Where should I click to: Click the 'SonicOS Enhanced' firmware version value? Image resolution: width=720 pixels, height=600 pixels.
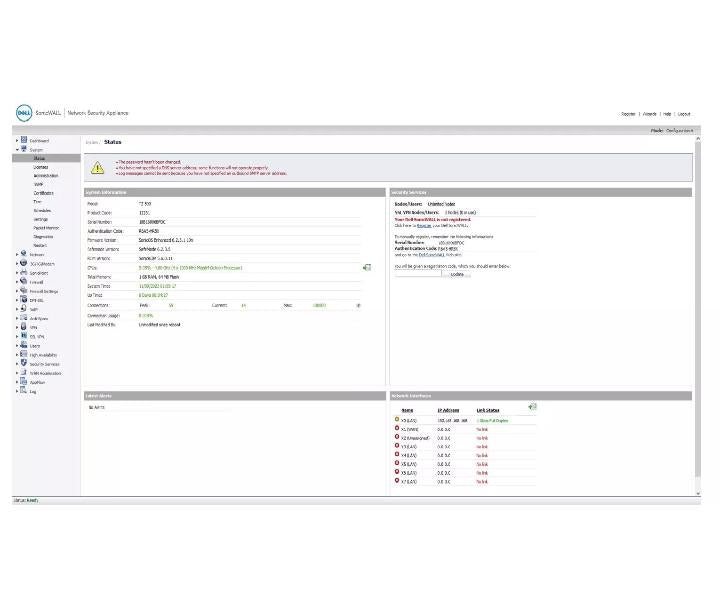click(166, 240)
